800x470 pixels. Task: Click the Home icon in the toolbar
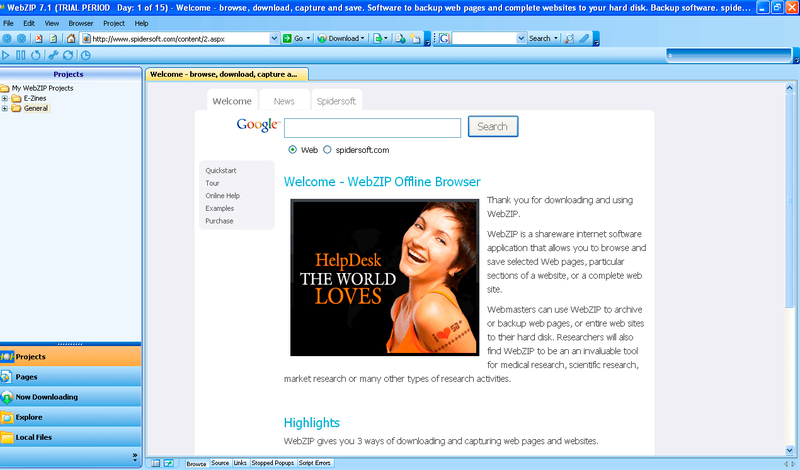tap(71, 38)
